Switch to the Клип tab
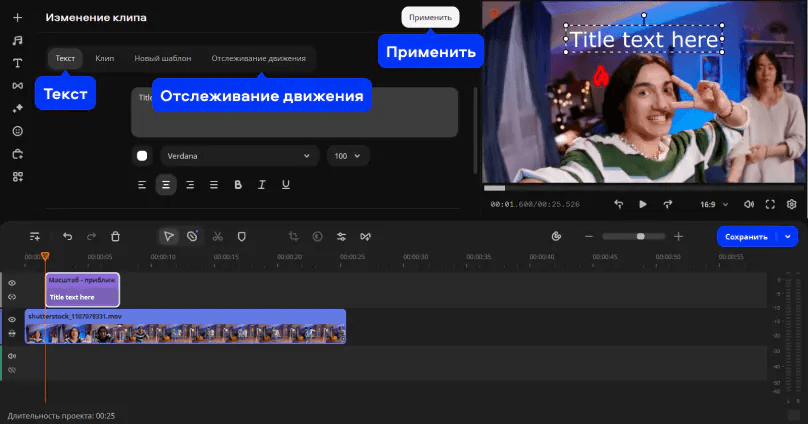The width and height of the screenshot is (808, 424). tap(105, 59)
